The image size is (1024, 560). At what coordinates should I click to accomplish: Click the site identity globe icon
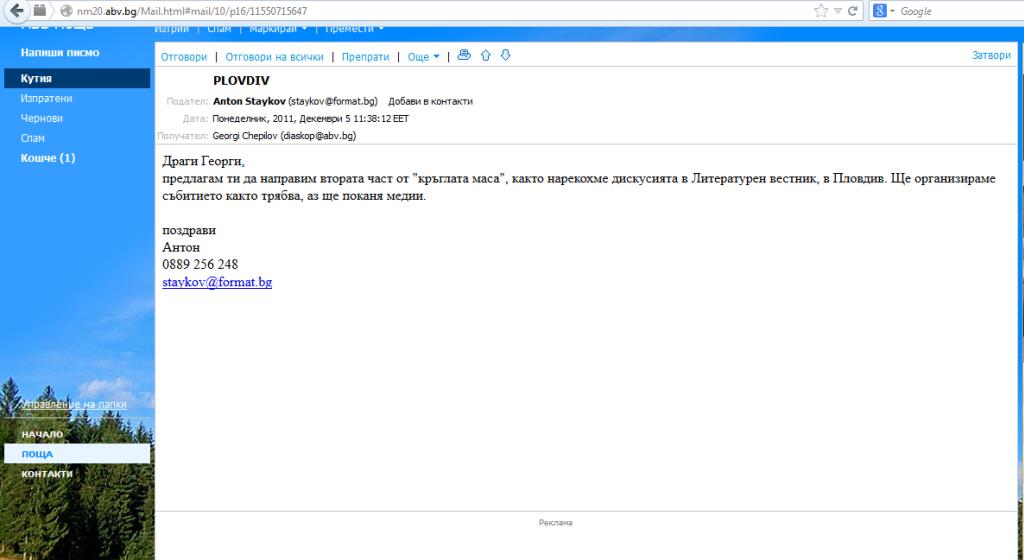point(65,11)
